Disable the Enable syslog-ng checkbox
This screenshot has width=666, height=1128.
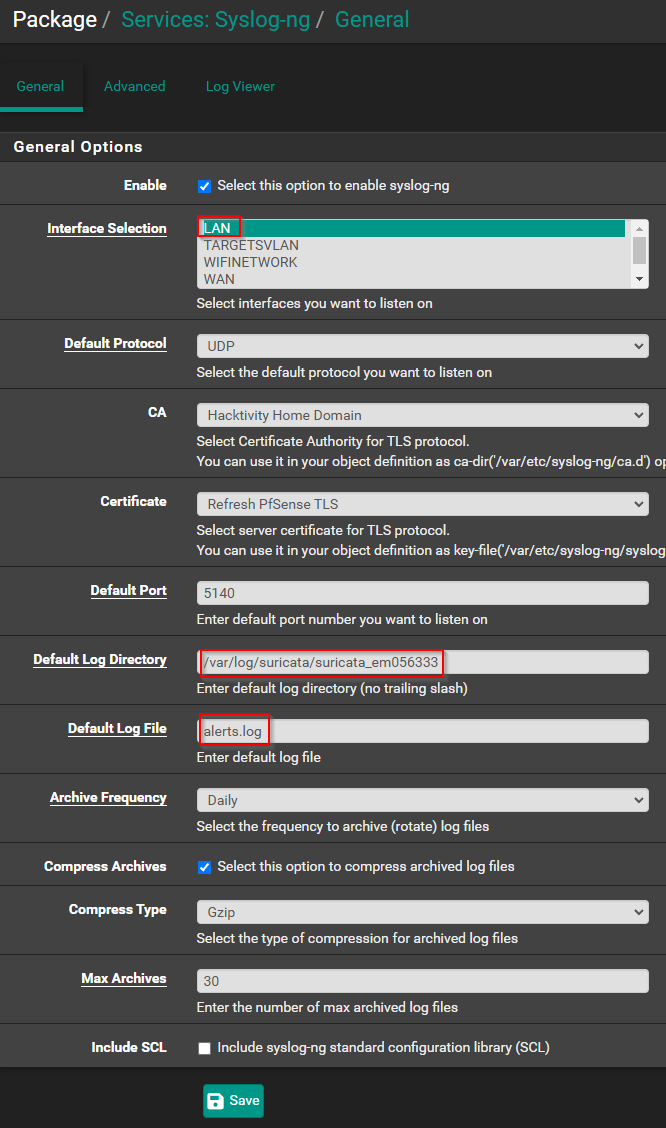[x=204, y=185]
